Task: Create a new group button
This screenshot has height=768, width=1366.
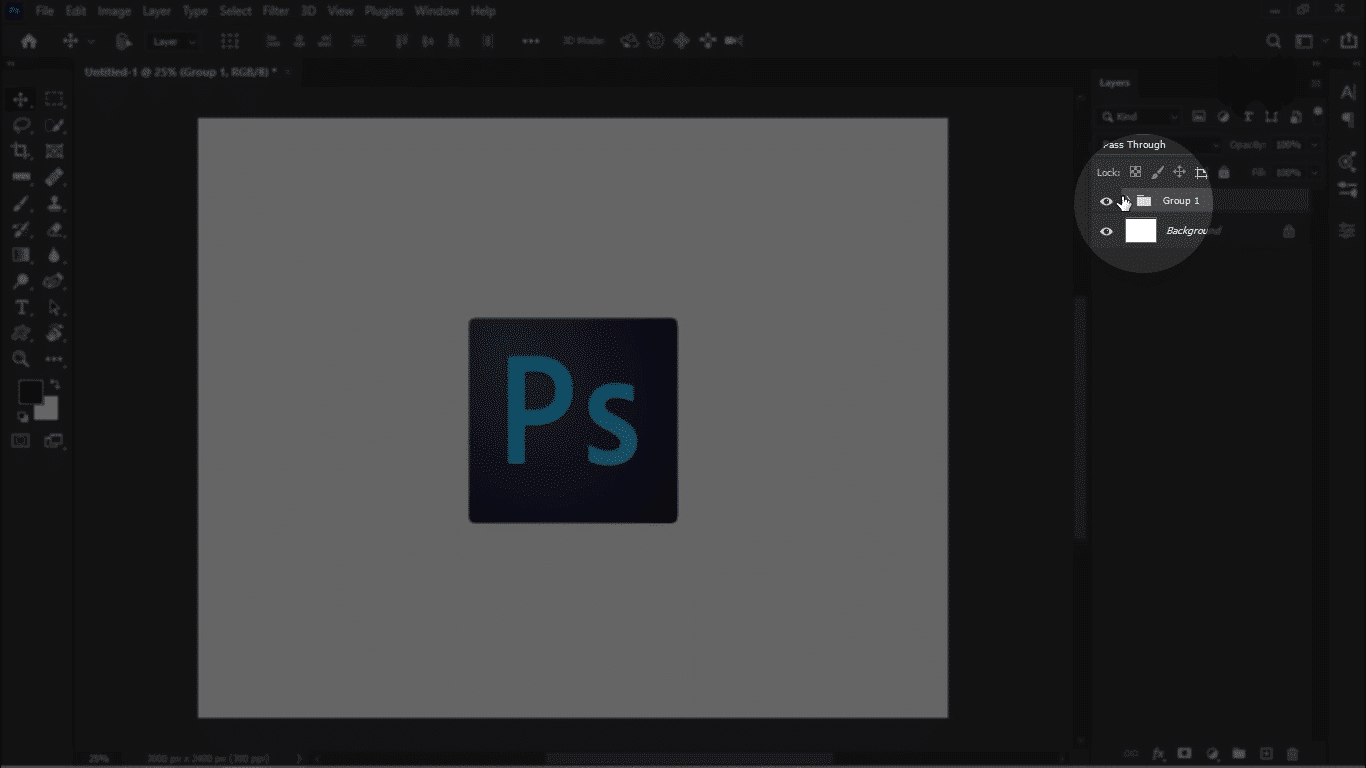Action: pyautogui.click(x=1238, y=753)
